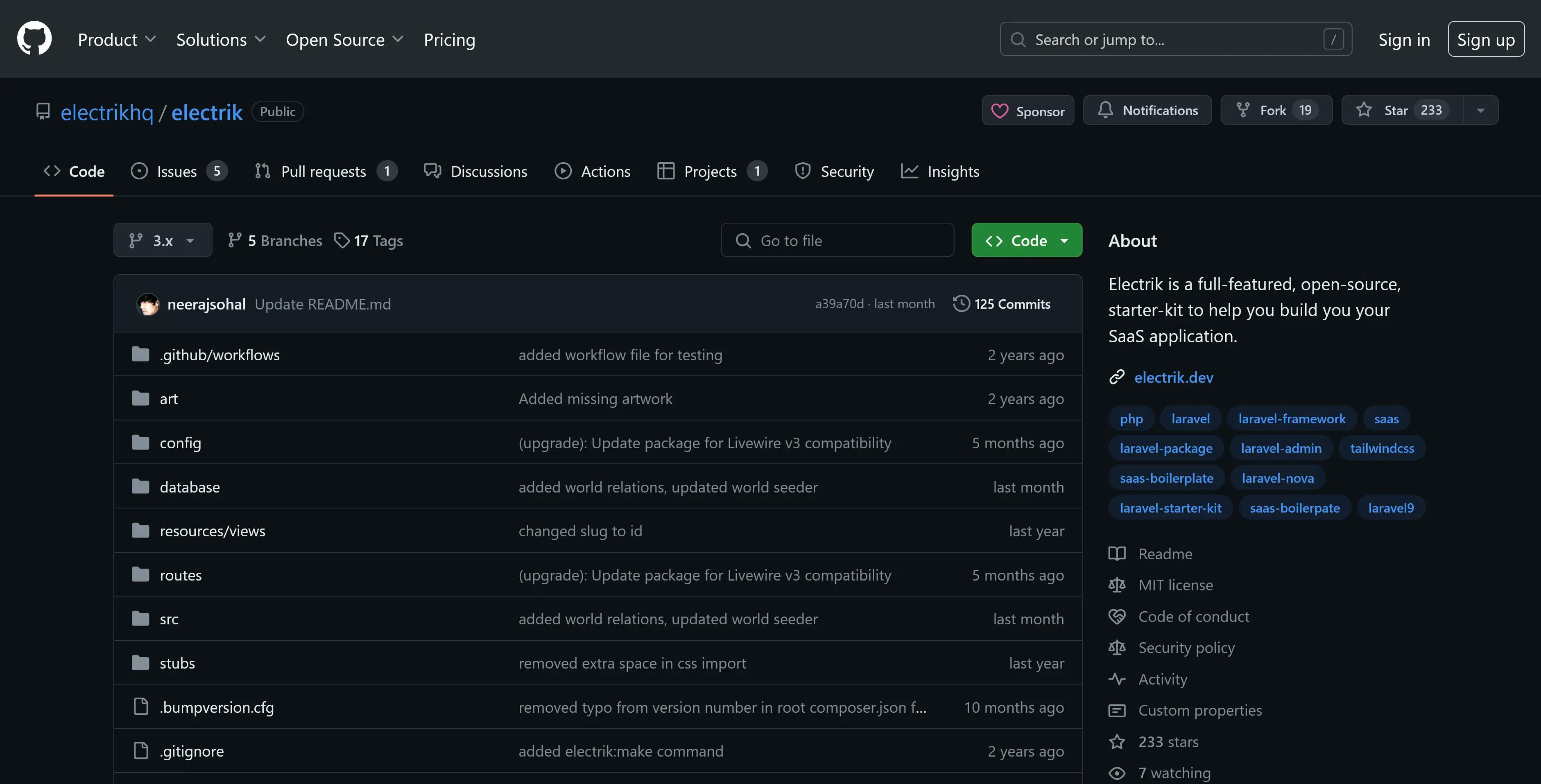Click 'Added missing artwork' commit message

pos(595,398)
